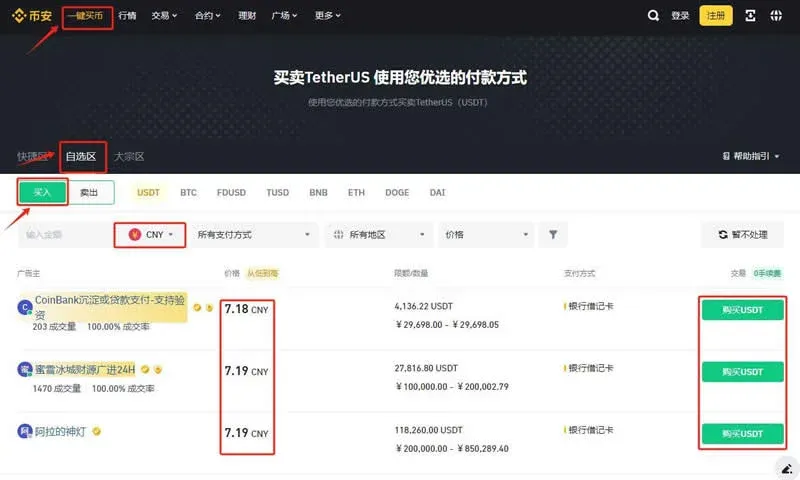This screenshot has height=480, width=800.
Task: Select the FDUSD coin tab
Action: tap(231, 192)
